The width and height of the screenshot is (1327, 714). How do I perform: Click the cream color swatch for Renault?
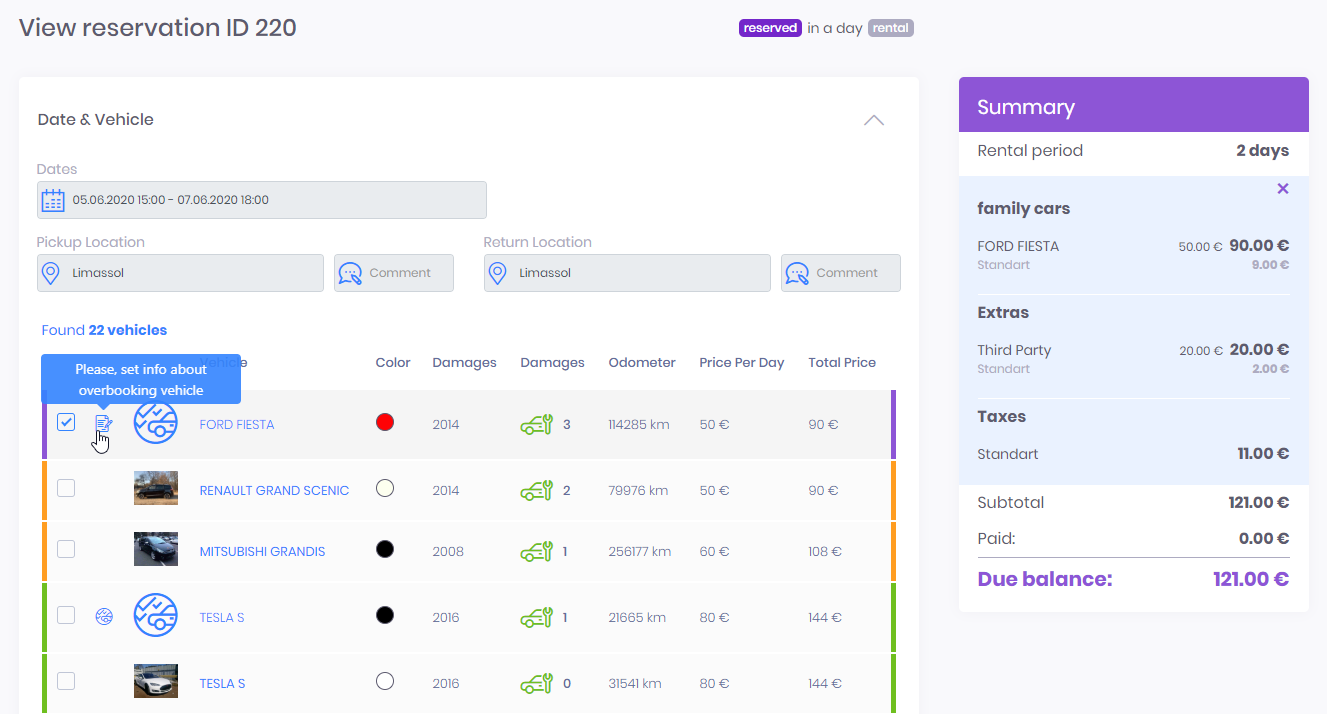click(x=385, y=488)
